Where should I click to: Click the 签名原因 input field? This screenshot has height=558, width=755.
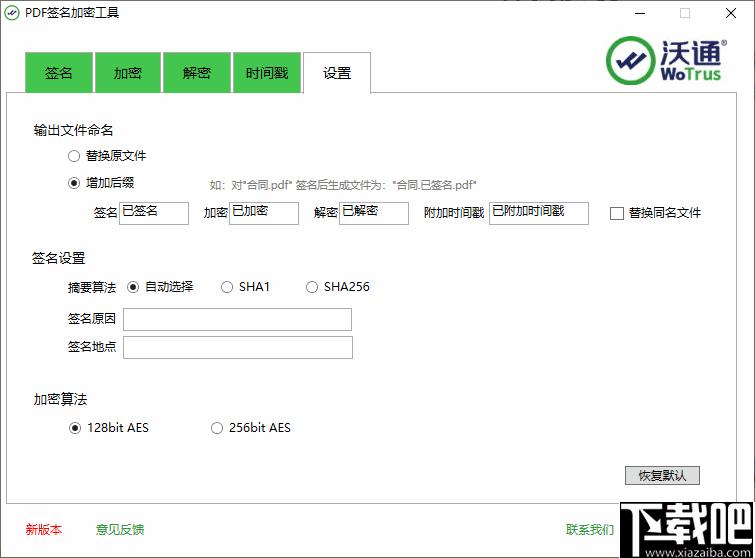click(237, 319)
